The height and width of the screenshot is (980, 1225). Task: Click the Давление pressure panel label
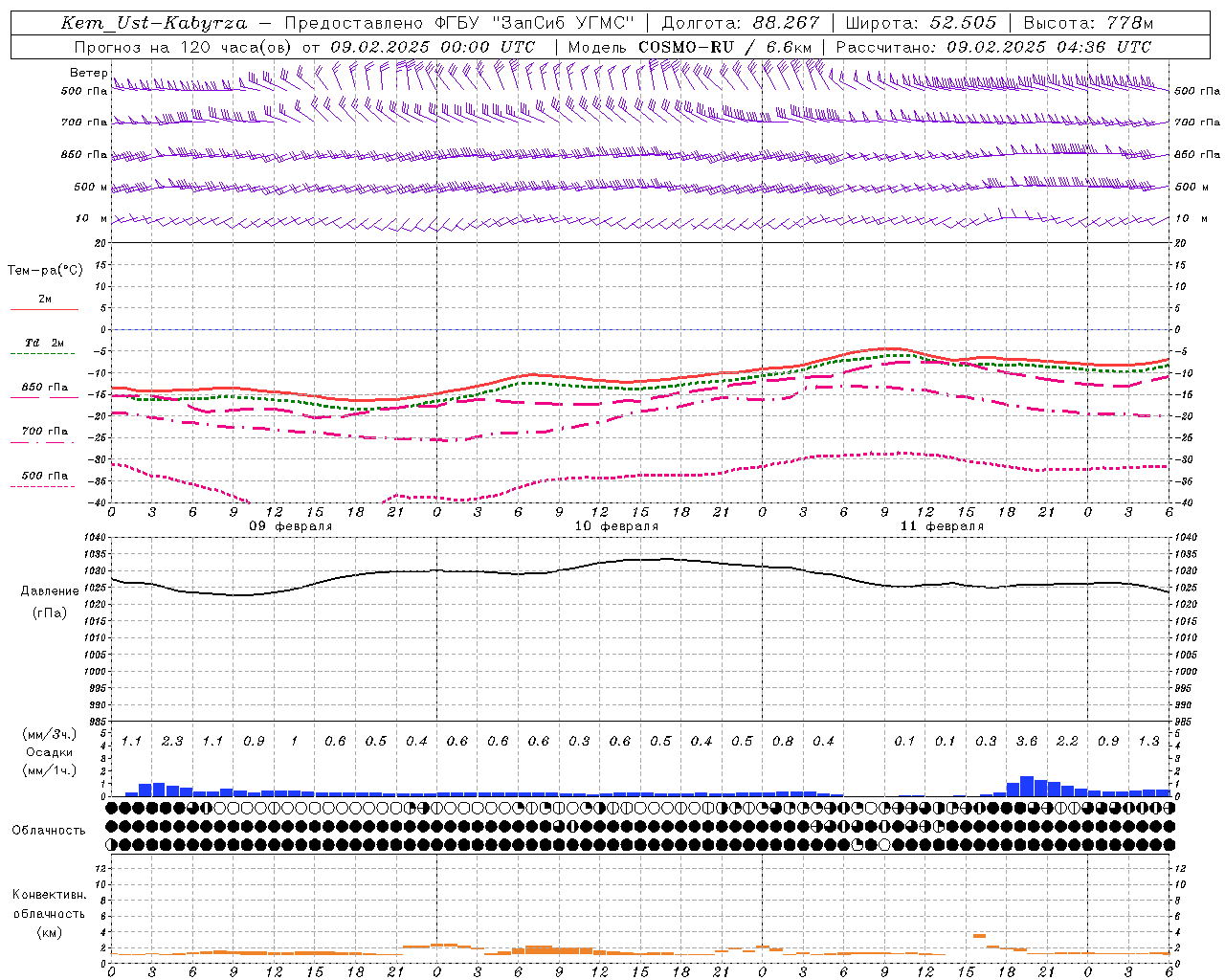[50, 591]
